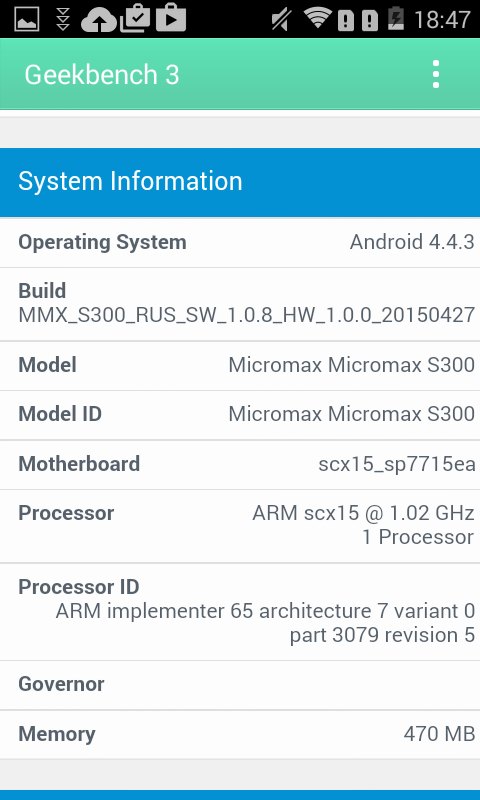Screen dimensions: 480x800
Task: Tap the Wi-Fi signal status icon
Action: tap(317, 18)
